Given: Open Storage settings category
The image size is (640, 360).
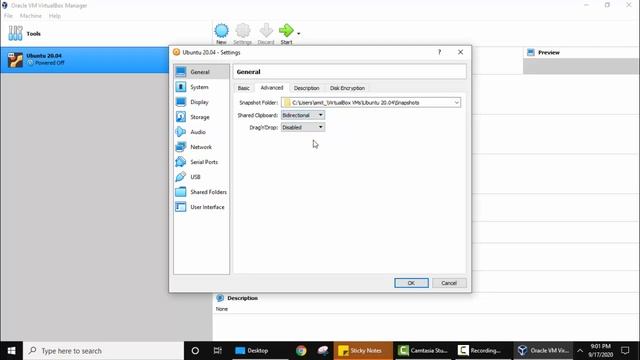Looking at the screenshot, I should pyautogui.click(x=201, y=117).
